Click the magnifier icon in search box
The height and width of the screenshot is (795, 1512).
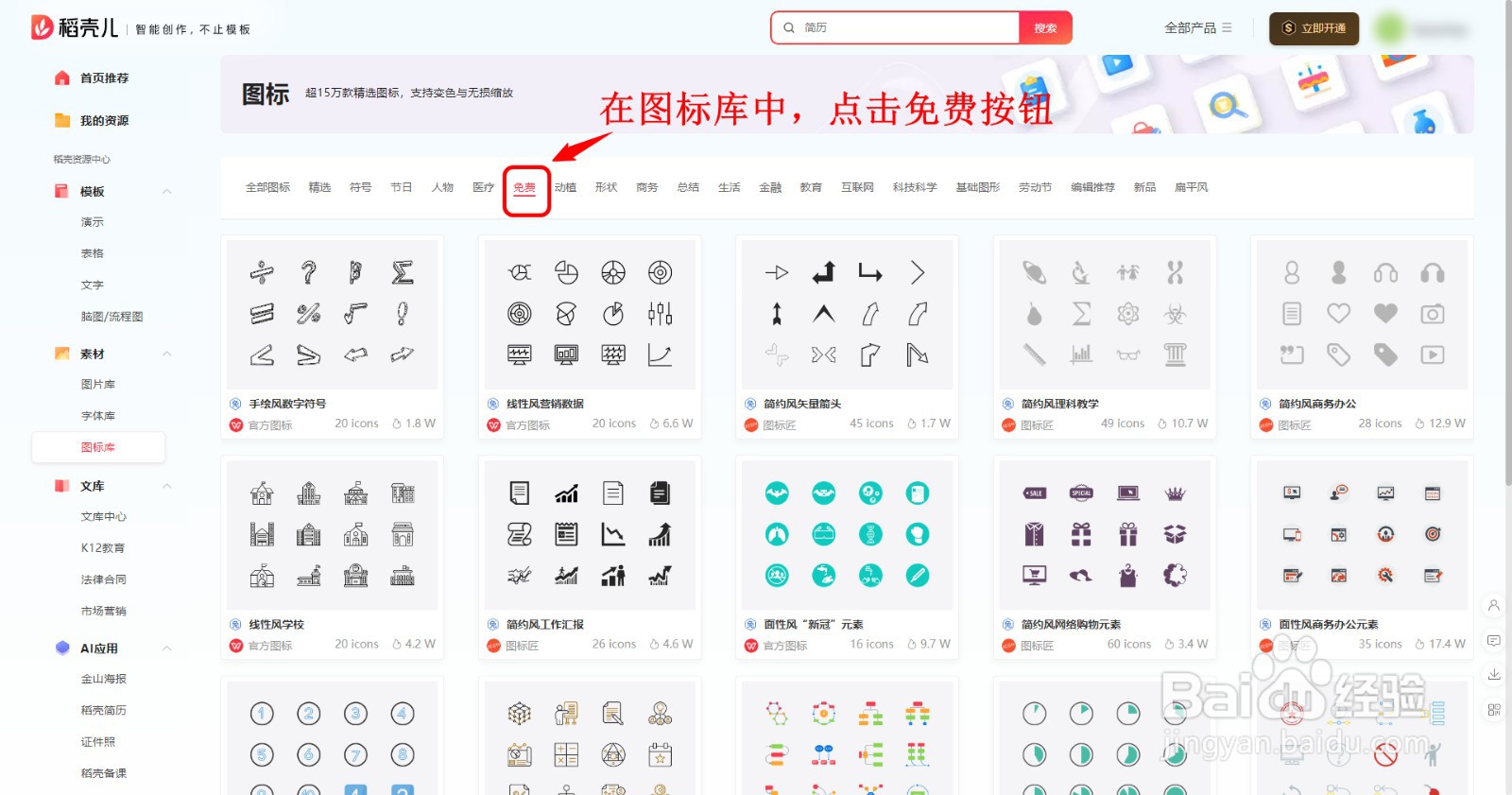point(789,28)
